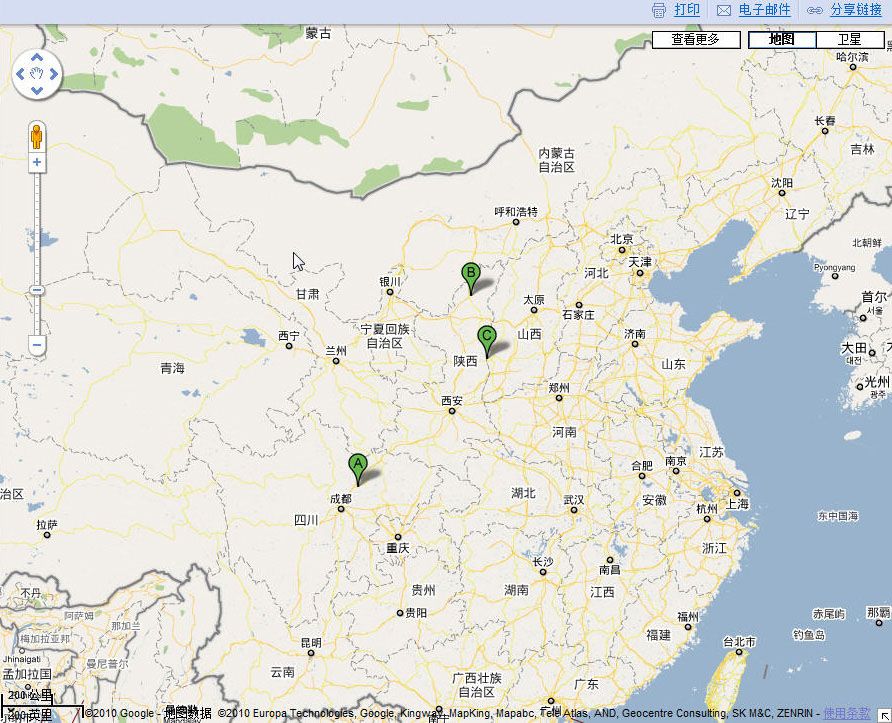The image size is (892, 723).
Task: Zoom in with the plus button
Action: [x=37, y=162]
